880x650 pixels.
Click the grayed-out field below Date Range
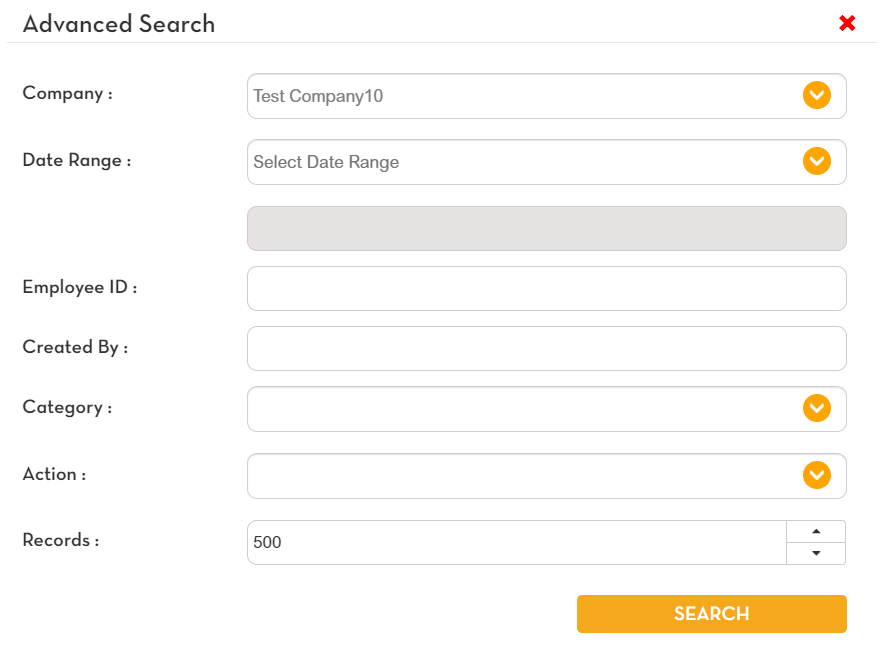coord(546,228)
